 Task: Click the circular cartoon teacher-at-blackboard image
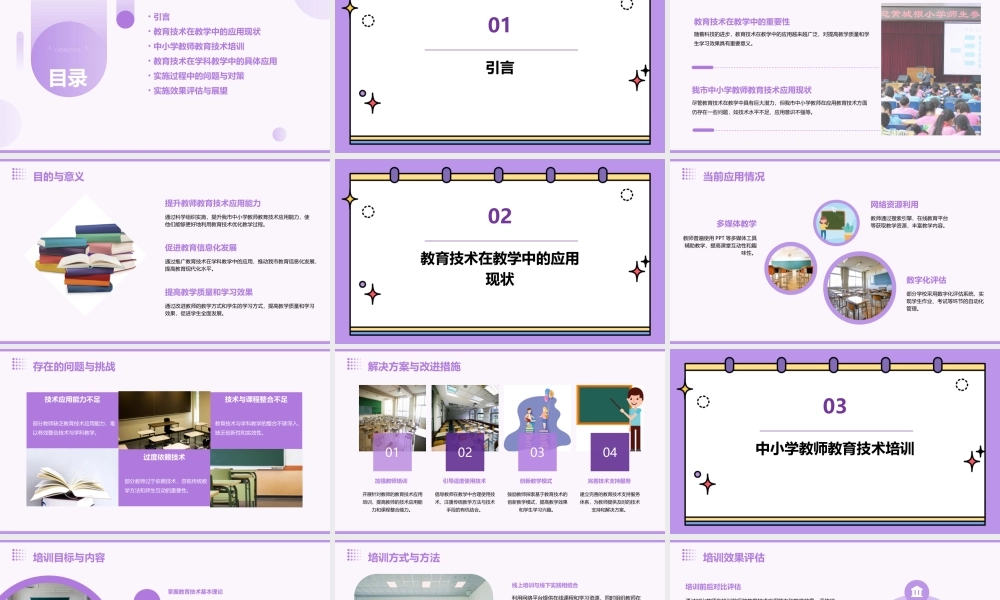[x=836, y=223]
